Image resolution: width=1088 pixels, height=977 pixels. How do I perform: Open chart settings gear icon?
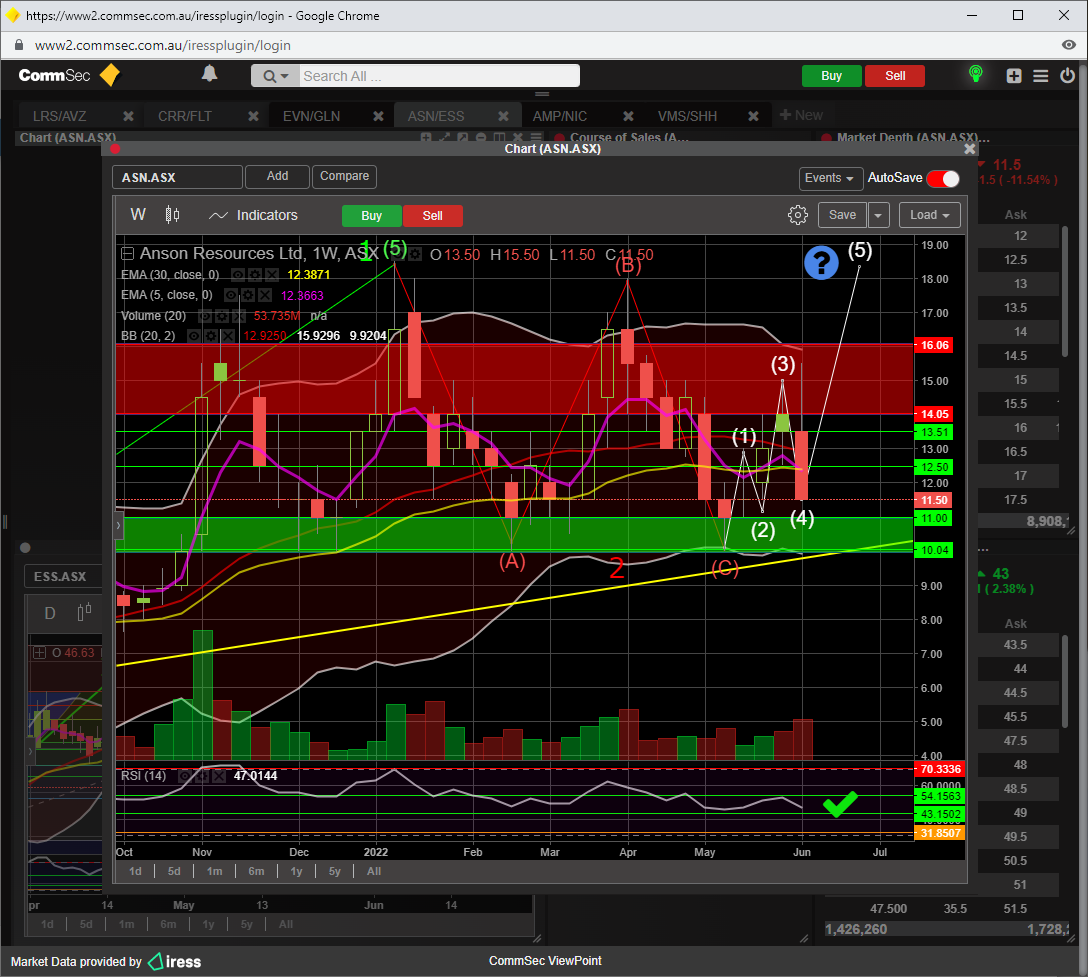point(797,215)
